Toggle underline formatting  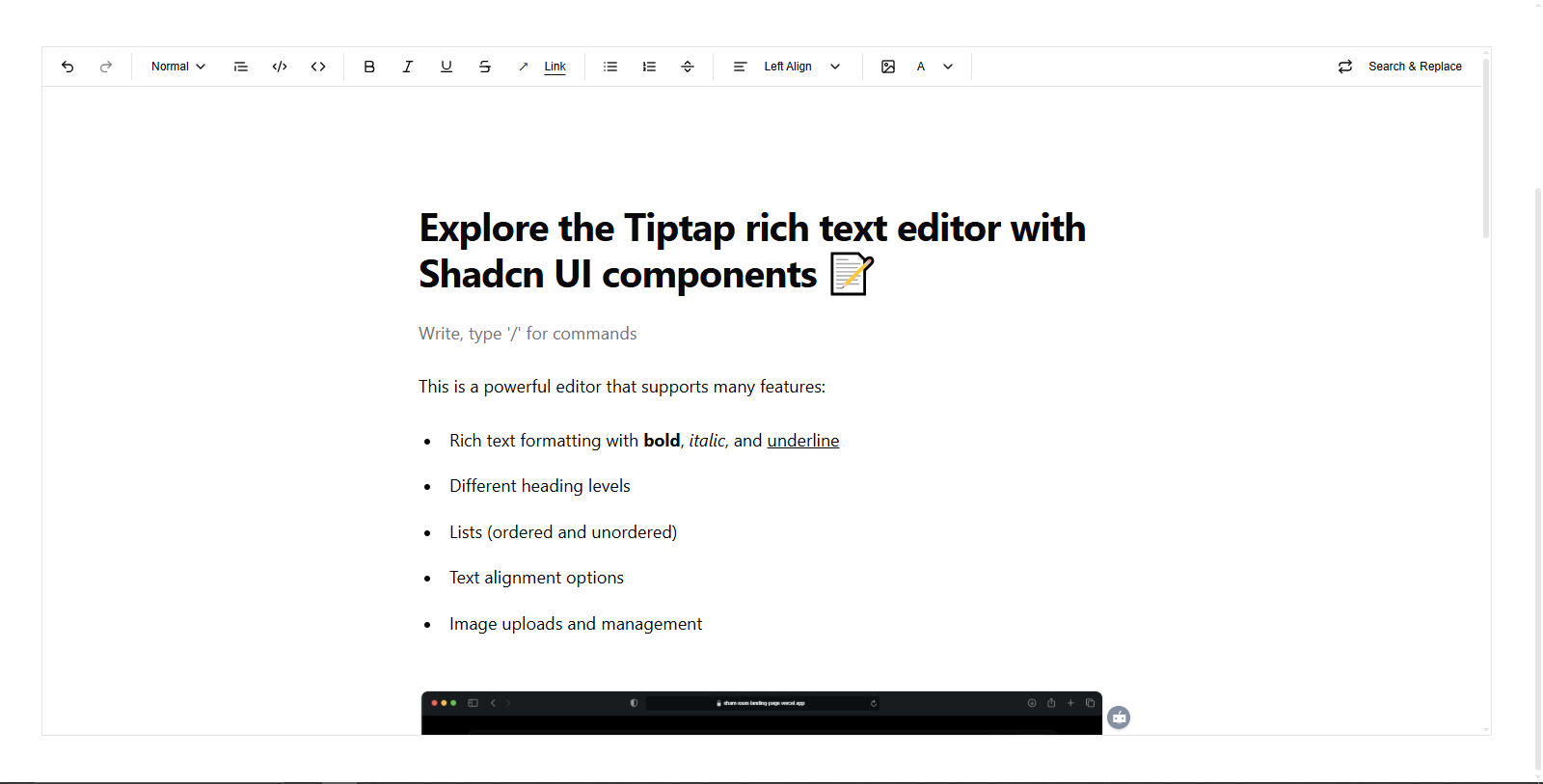coord(447,67)
